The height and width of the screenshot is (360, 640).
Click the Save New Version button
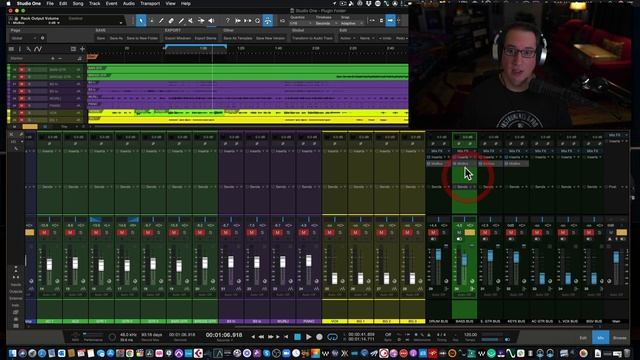pos(270,38)
